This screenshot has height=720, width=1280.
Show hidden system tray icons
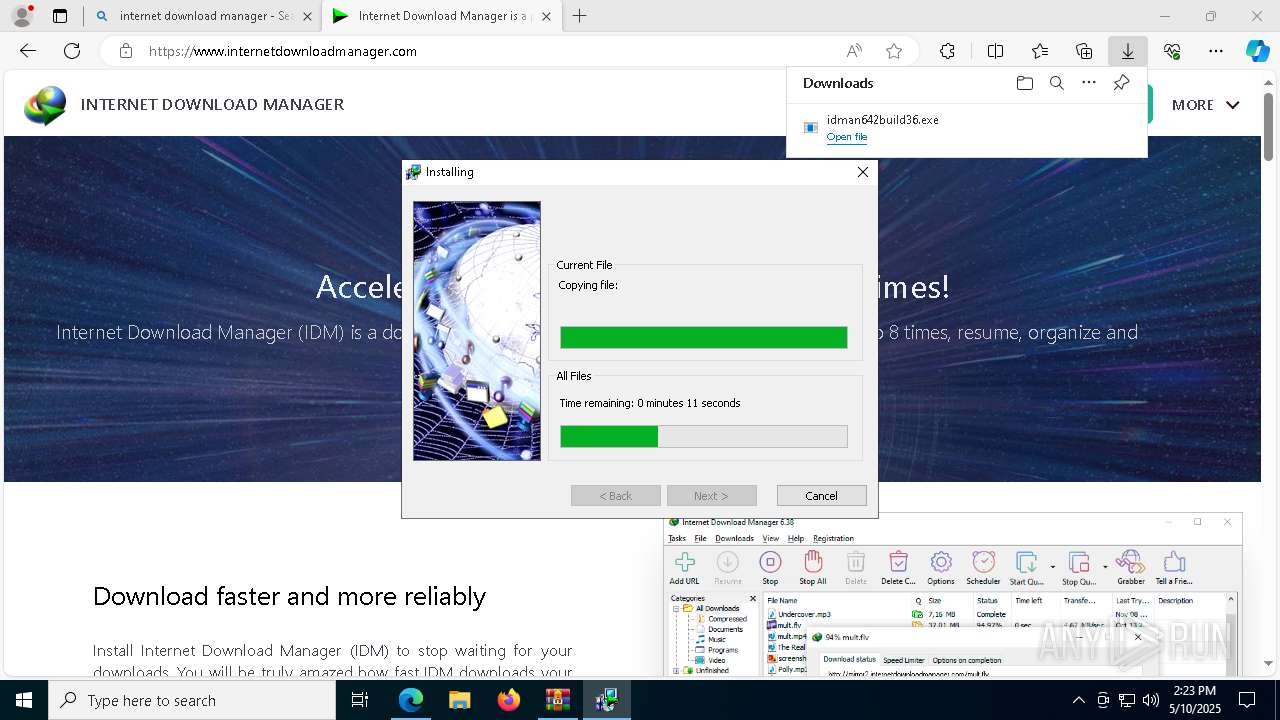[1078, 700]
